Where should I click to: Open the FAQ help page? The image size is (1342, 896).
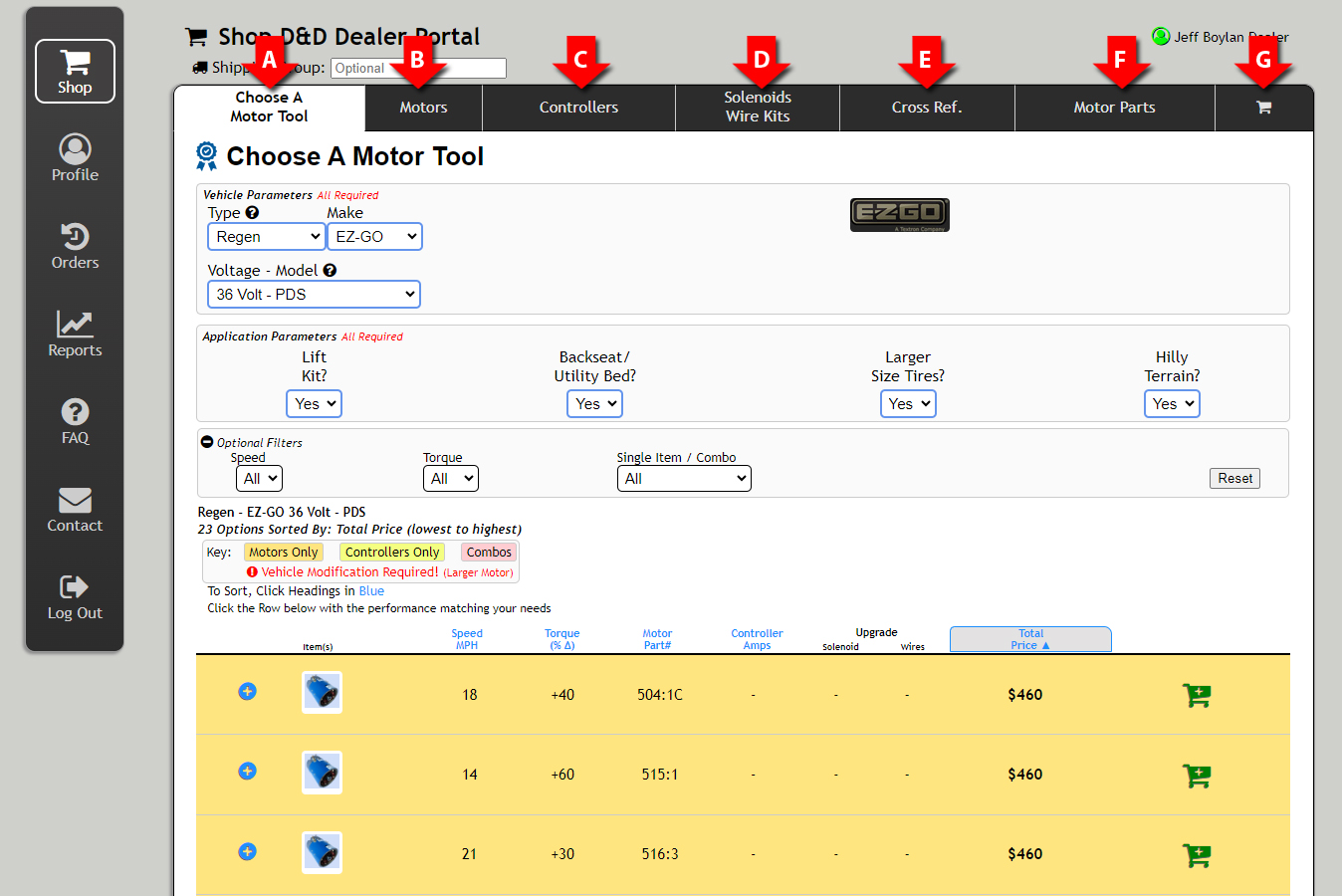tap(75, 421)
